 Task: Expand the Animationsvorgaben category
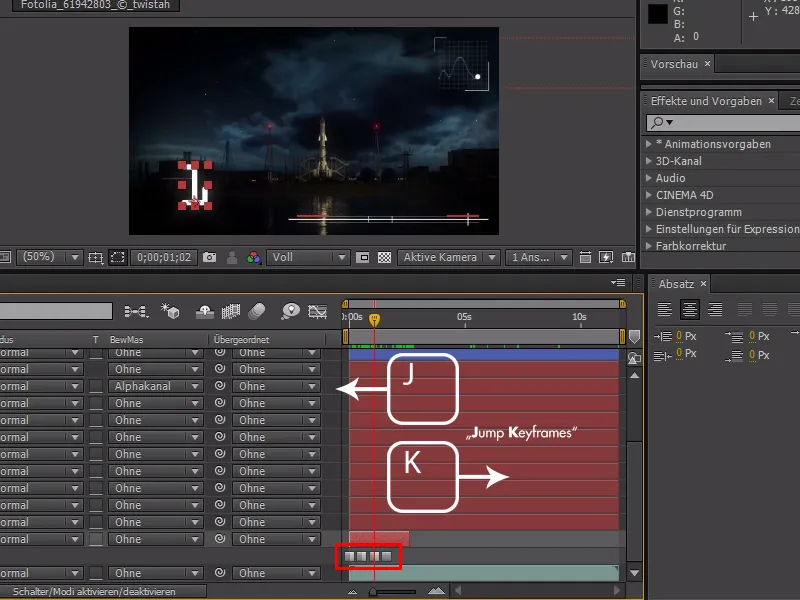click(x=648, y=144)
